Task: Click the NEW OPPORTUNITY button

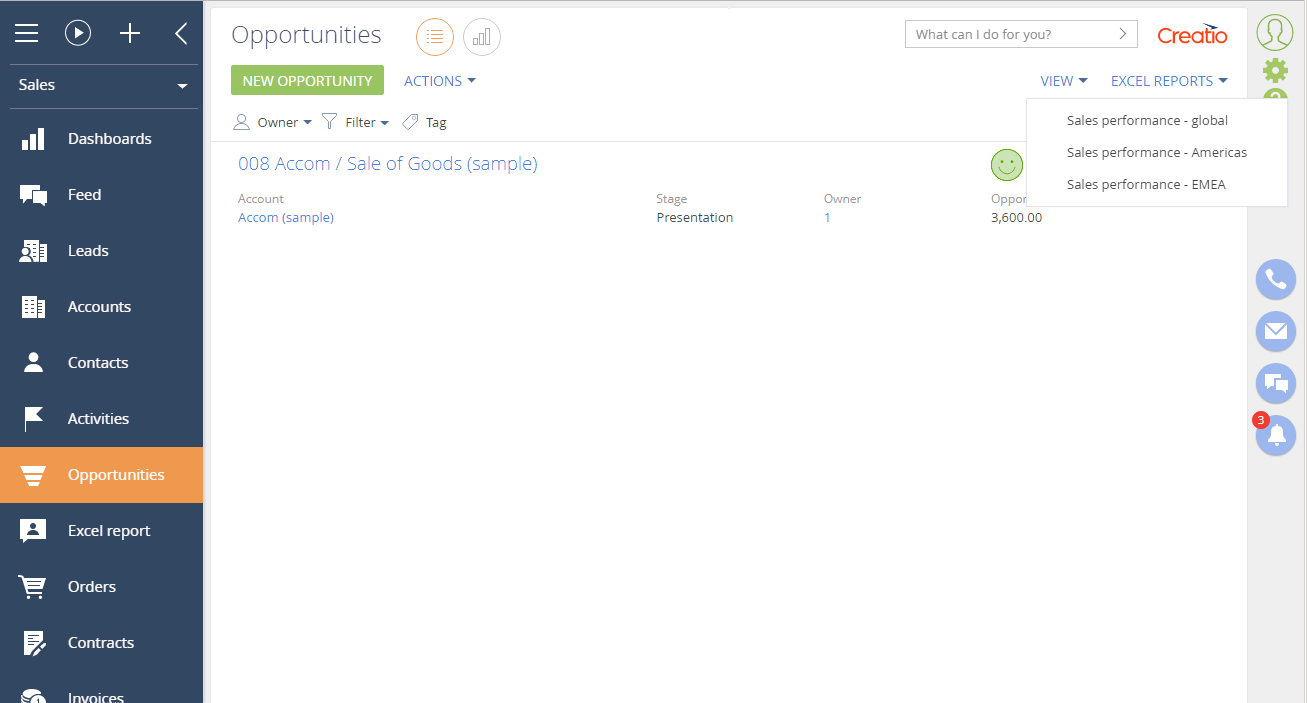Action: (x=306, y=80)
